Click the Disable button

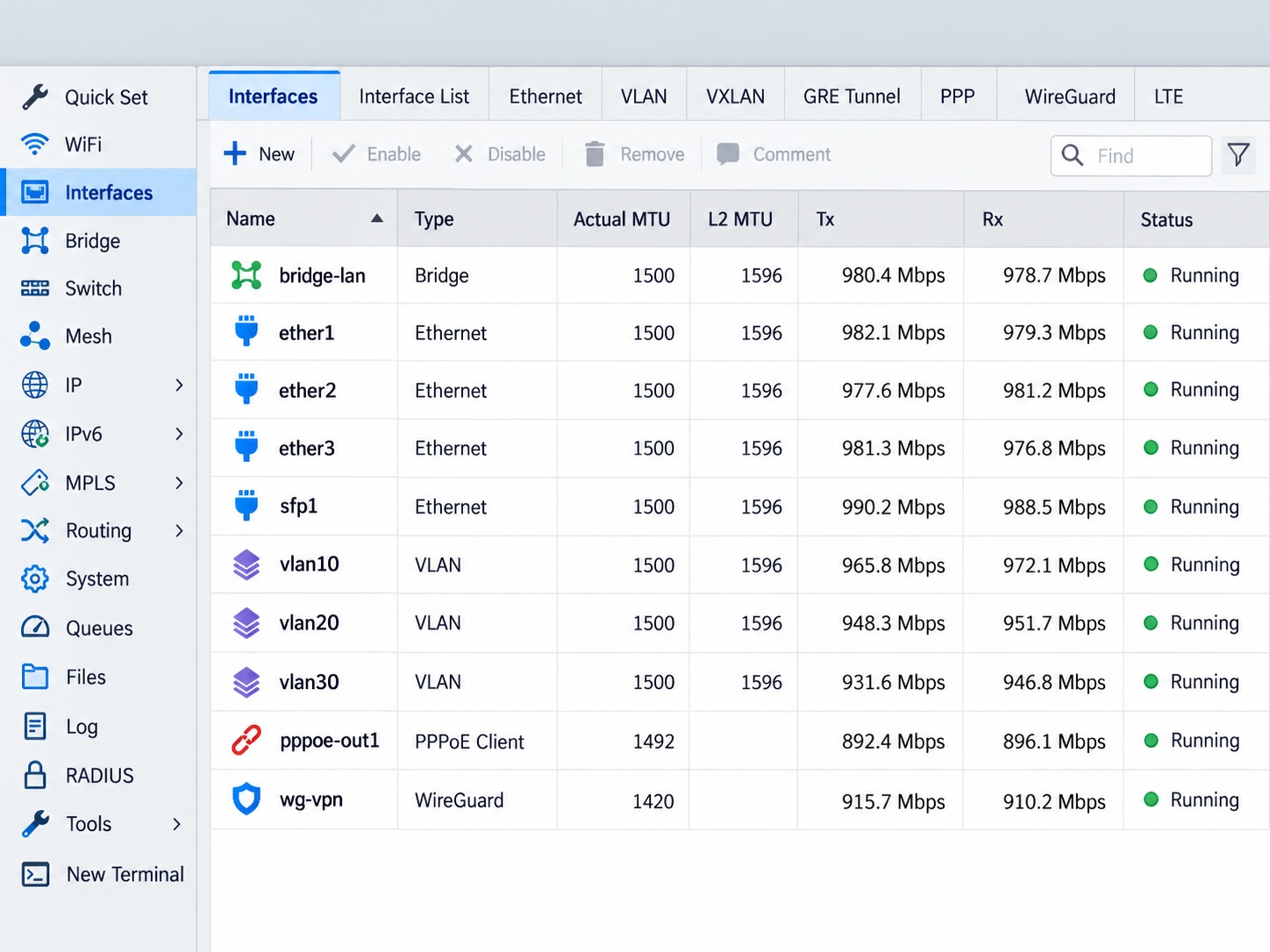(500, 154)
